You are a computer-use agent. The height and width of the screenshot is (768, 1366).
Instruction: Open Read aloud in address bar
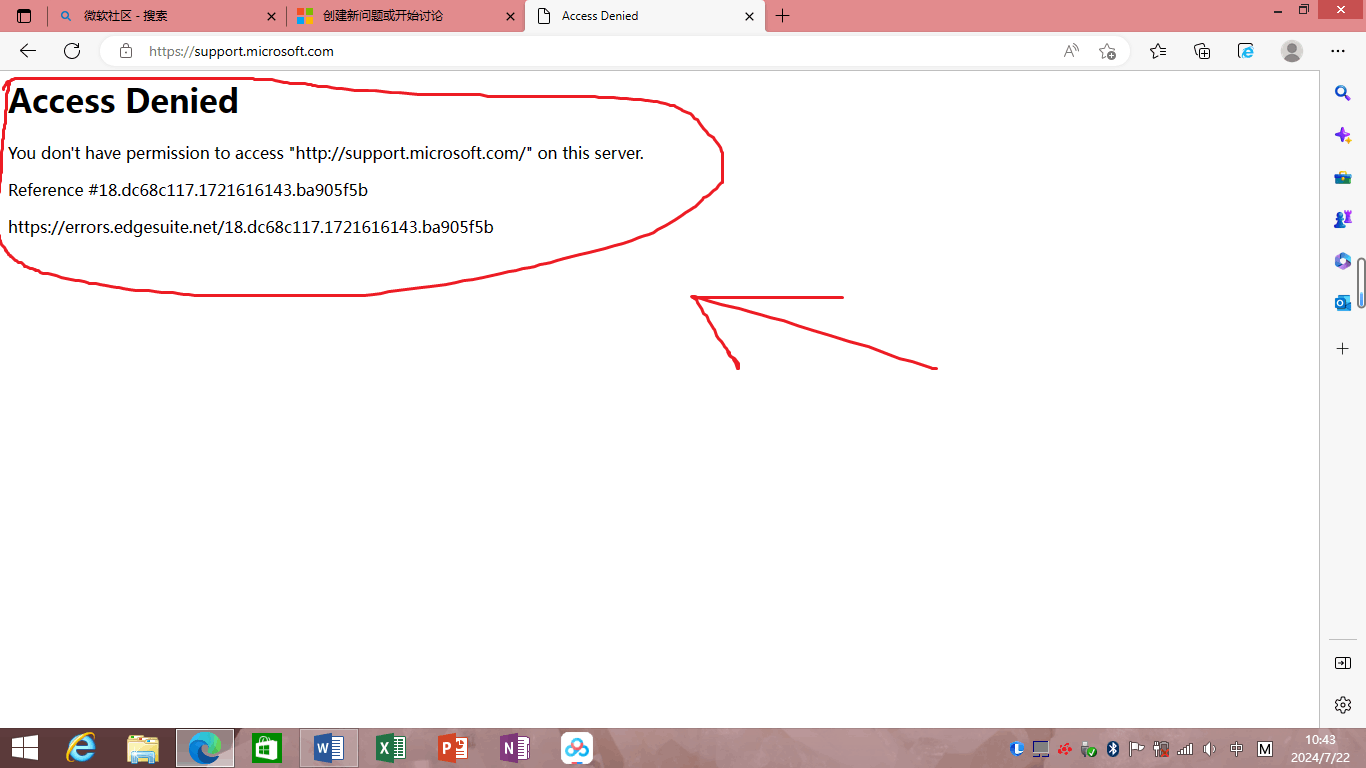tap(1071, 51)
